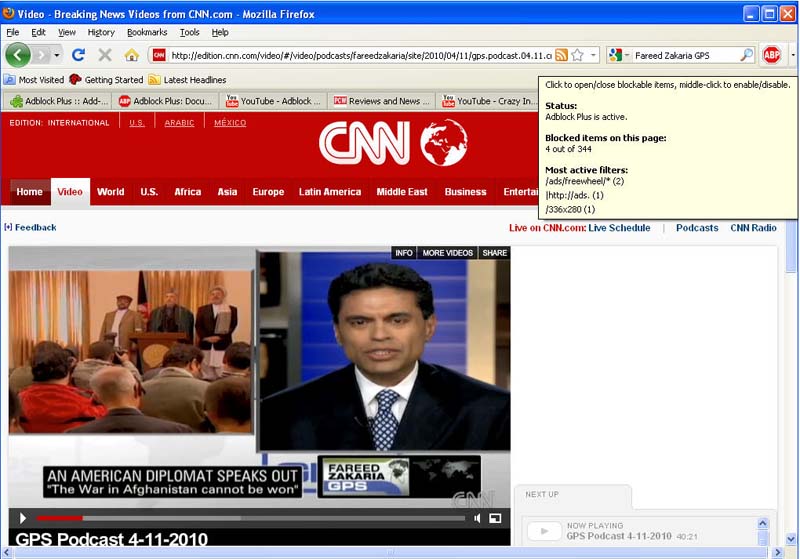Toggle fullscreen video icon
The width and height of the screenshot is (800, 559).
coord(495,518)
